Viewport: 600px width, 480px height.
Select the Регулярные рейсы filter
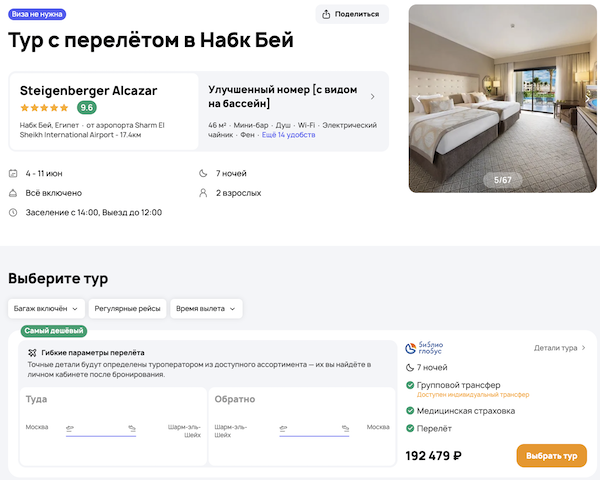pos(127,309)
